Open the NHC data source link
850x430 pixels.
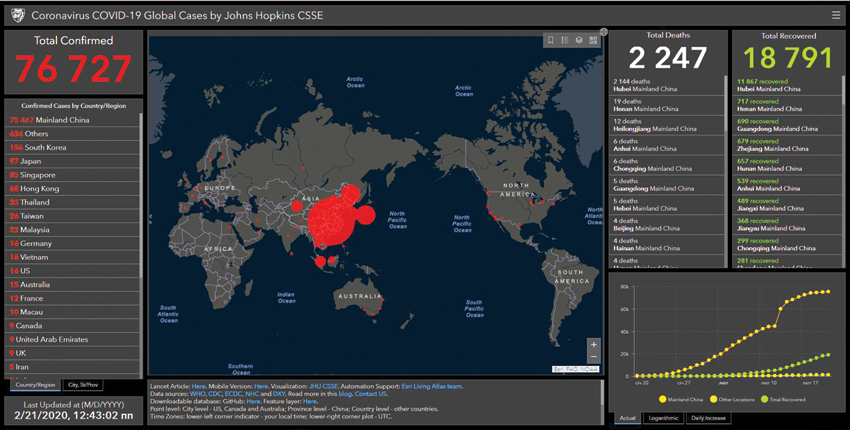coord(252,394)
